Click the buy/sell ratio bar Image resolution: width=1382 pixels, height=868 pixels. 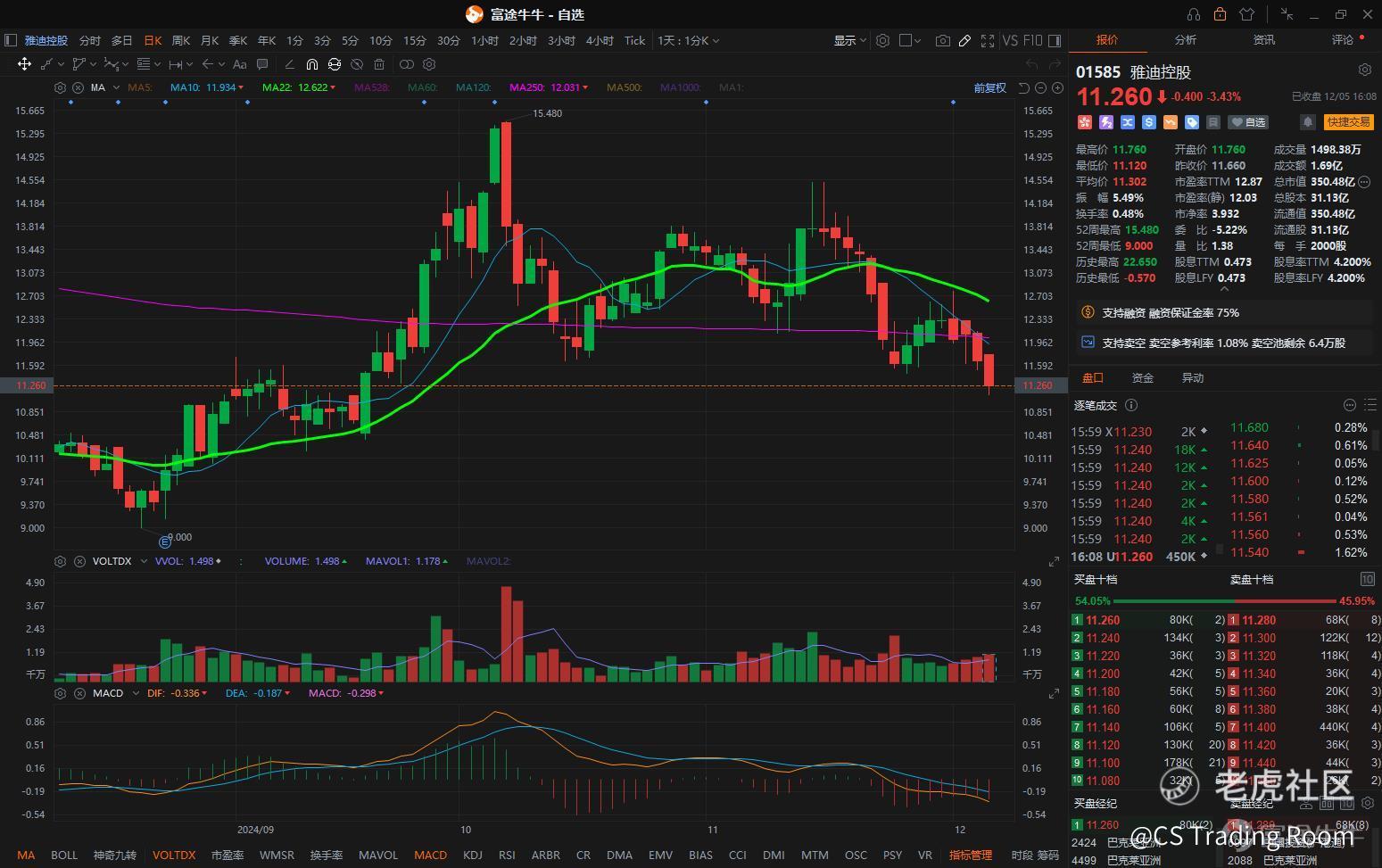(1224, 601)
